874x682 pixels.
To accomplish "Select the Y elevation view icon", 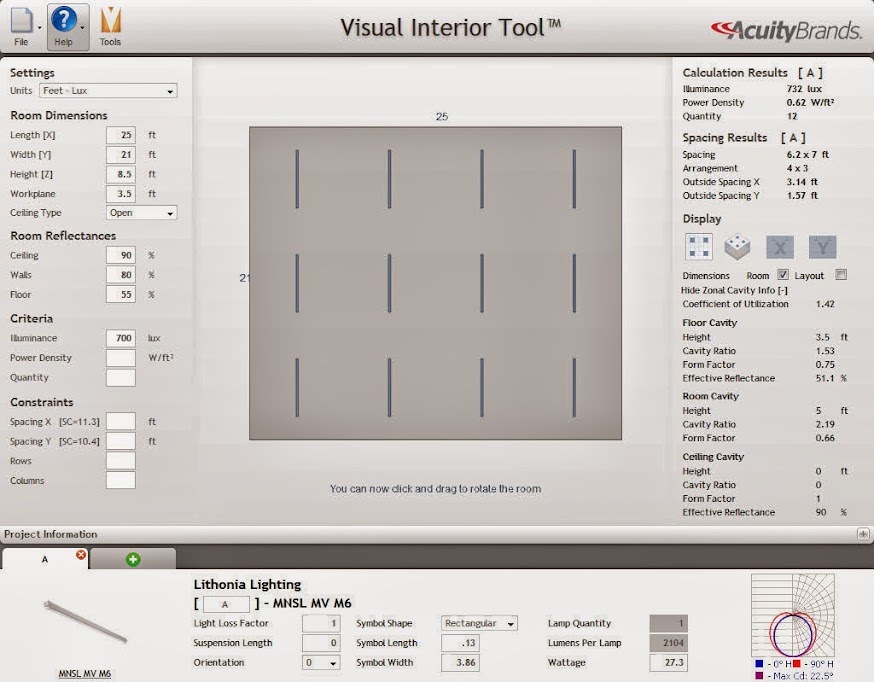I will click(x=823, y=246).
